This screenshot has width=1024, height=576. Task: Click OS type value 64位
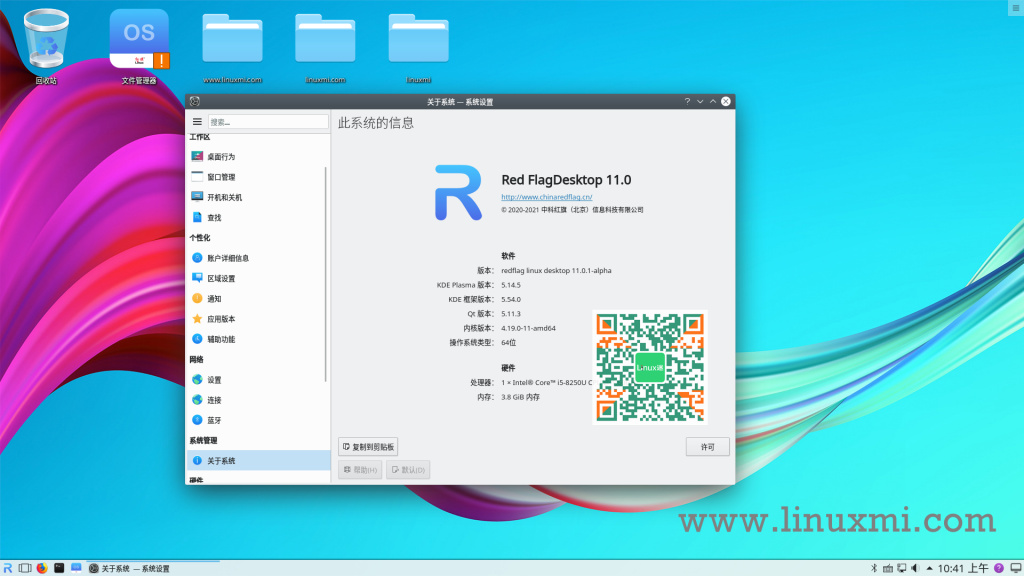[x=509, y=342]
